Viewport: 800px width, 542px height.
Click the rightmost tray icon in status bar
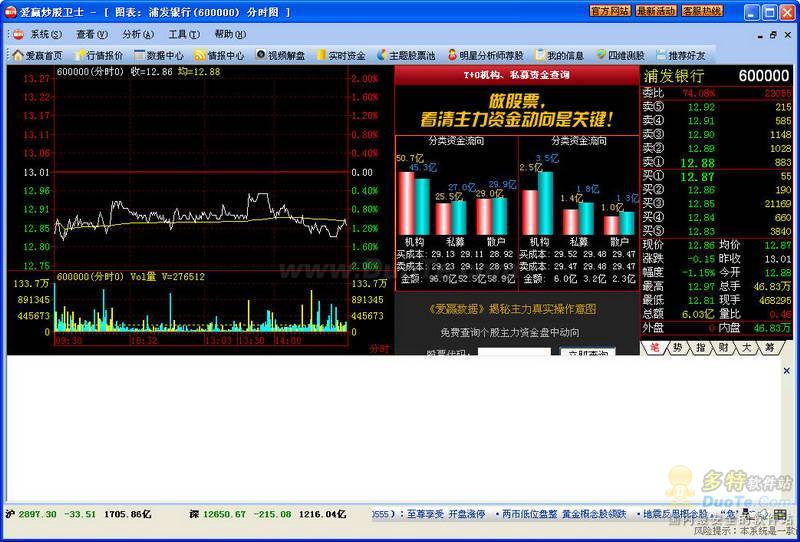[780, 513]
